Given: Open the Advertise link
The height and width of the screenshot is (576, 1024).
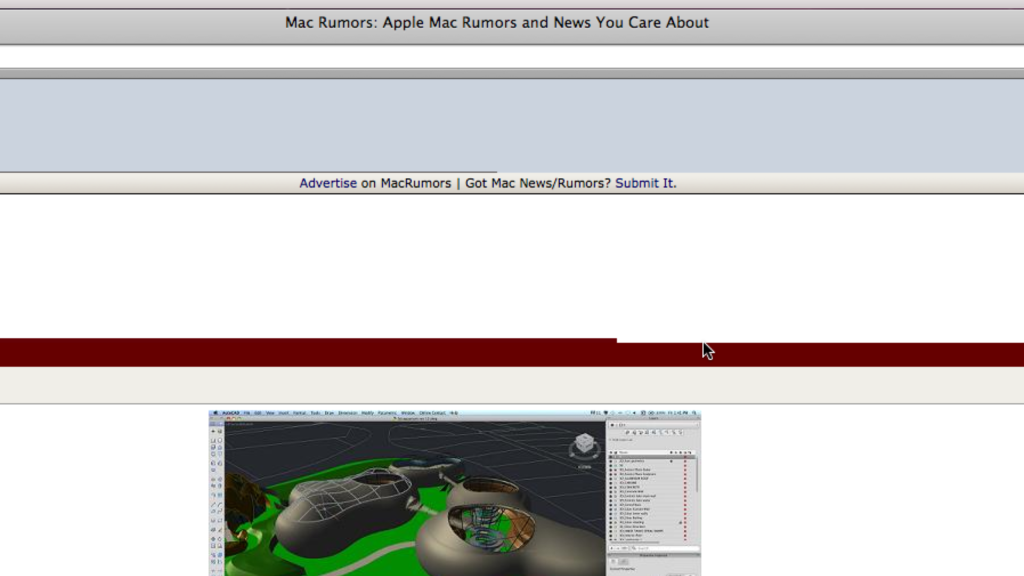Looking at the screenshot, I should point(328,184).
